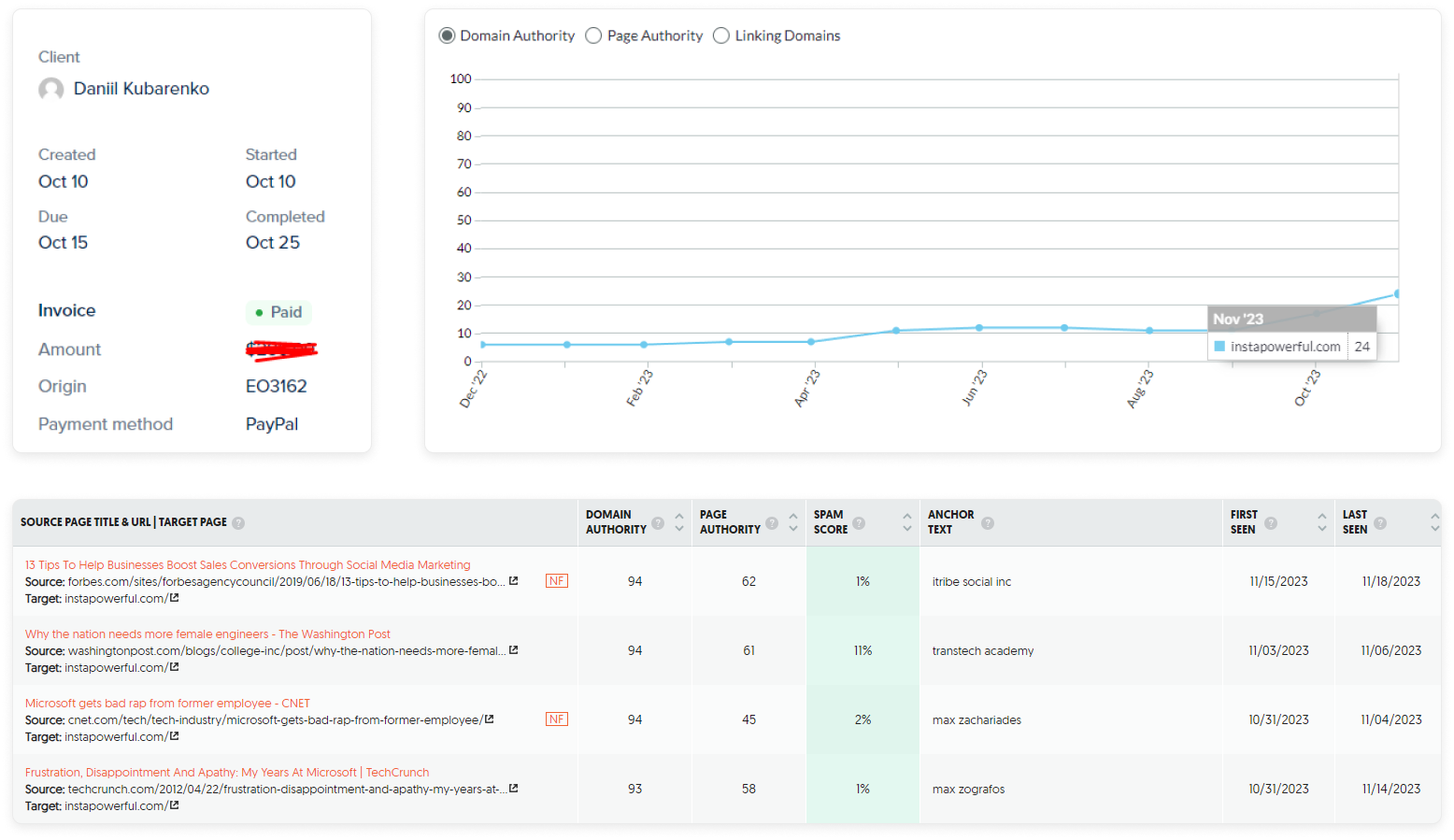Click Spam Score column help icon
This screenshot has height=840, width=1454.
point(859,523)
